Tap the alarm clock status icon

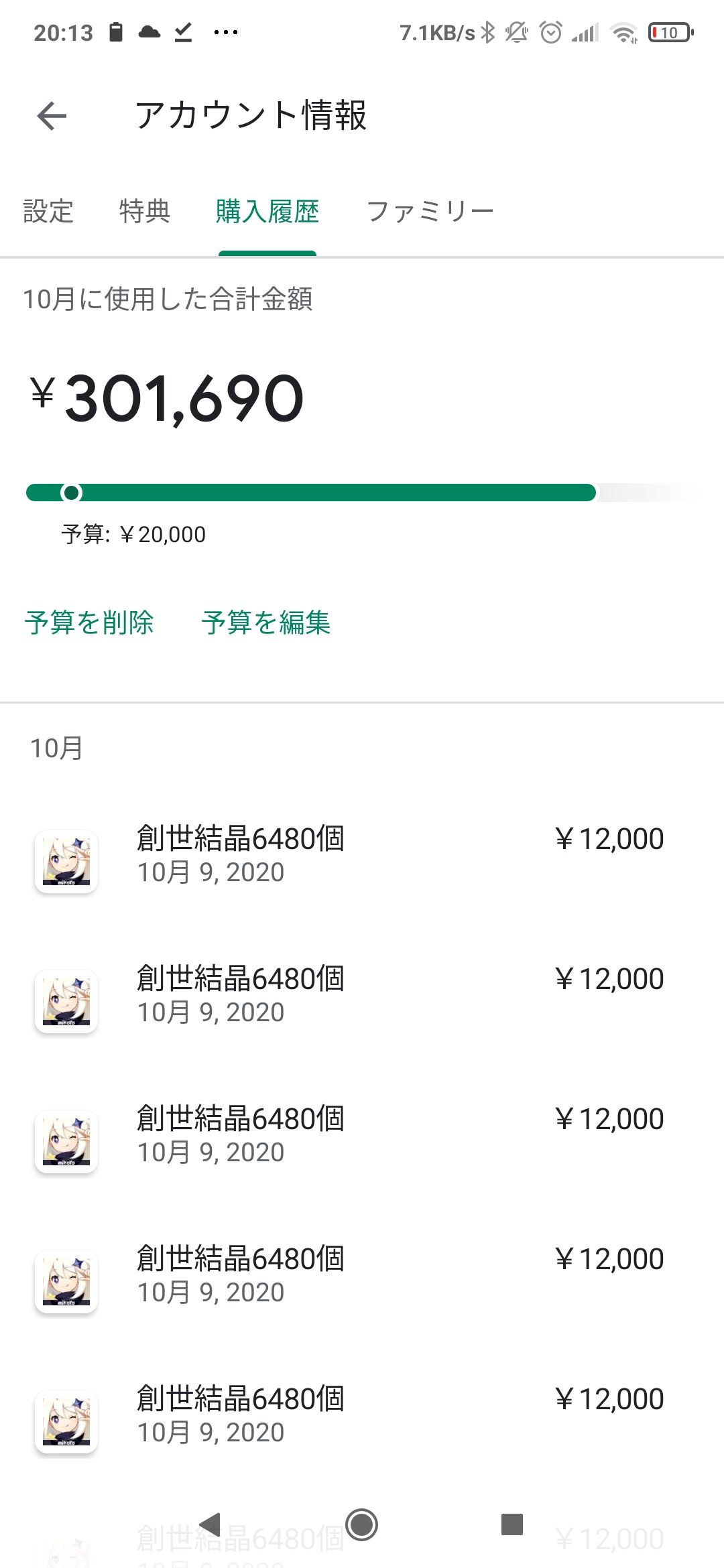pos(551,32)
